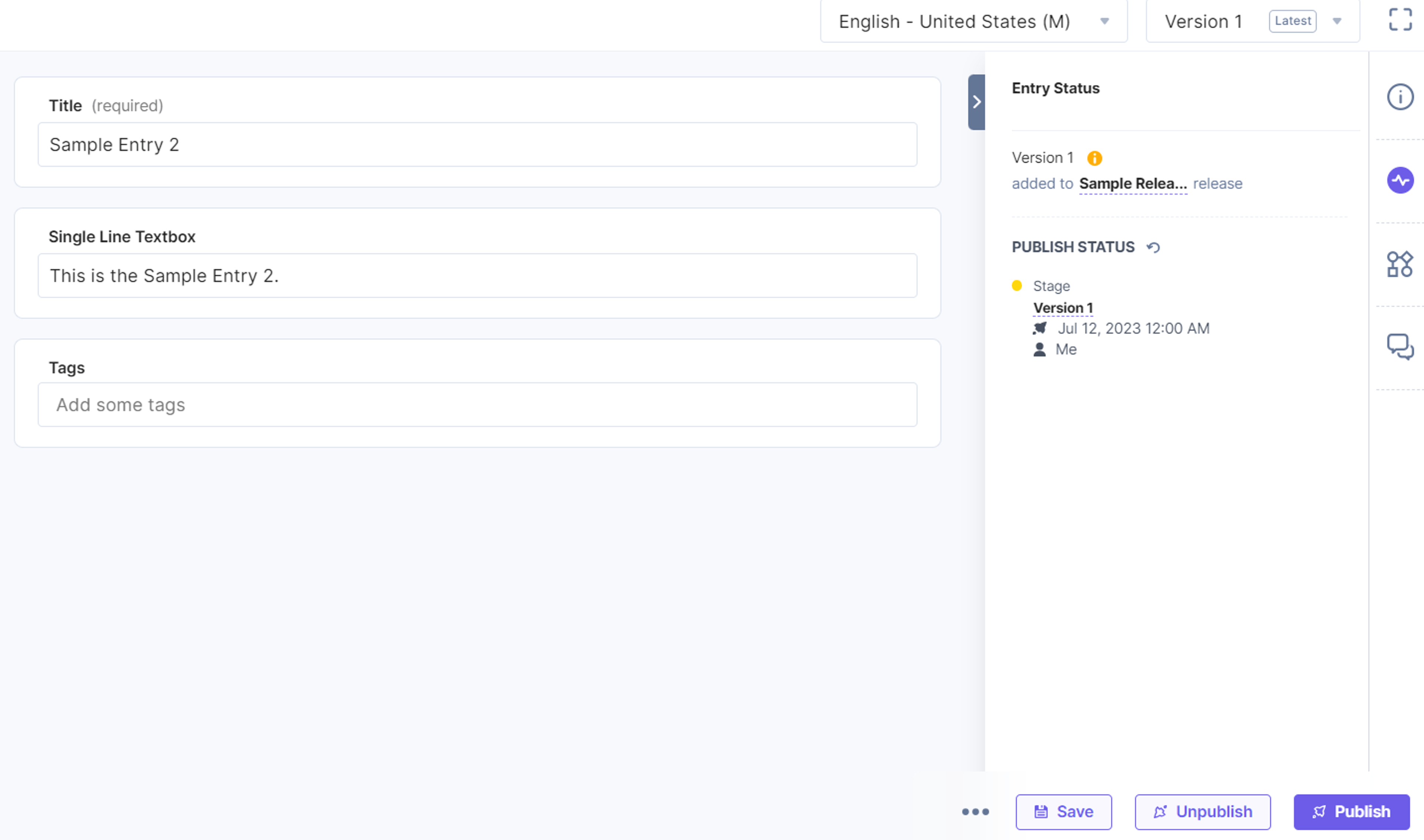
Task: Click the orange info icon beside Version 1
Action: pos(1094,158)
